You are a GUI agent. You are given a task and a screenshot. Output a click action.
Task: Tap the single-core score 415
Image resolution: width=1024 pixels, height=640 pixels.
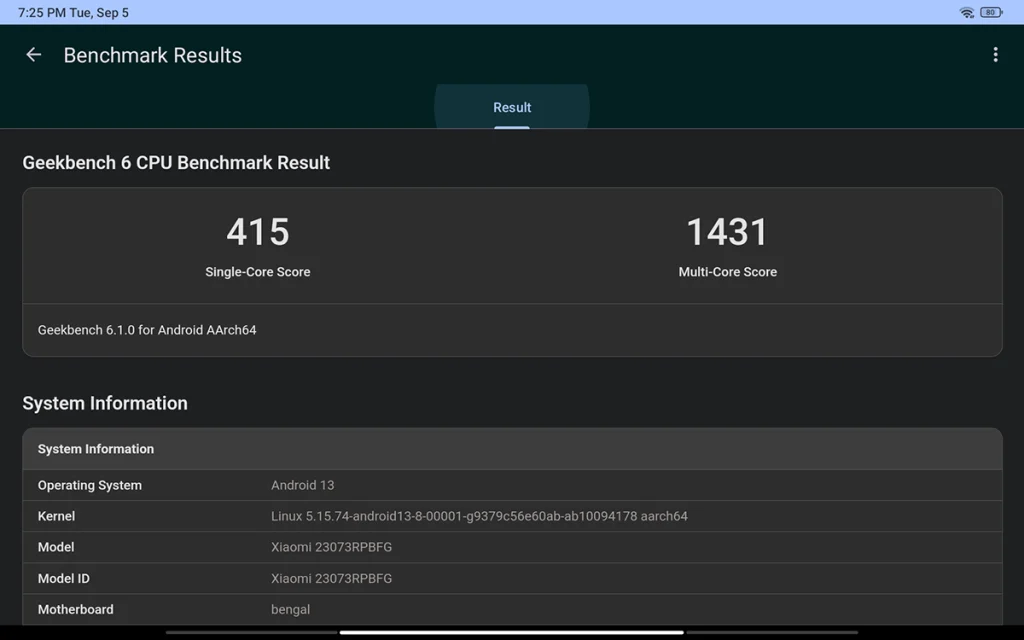[x=258, y=232]
